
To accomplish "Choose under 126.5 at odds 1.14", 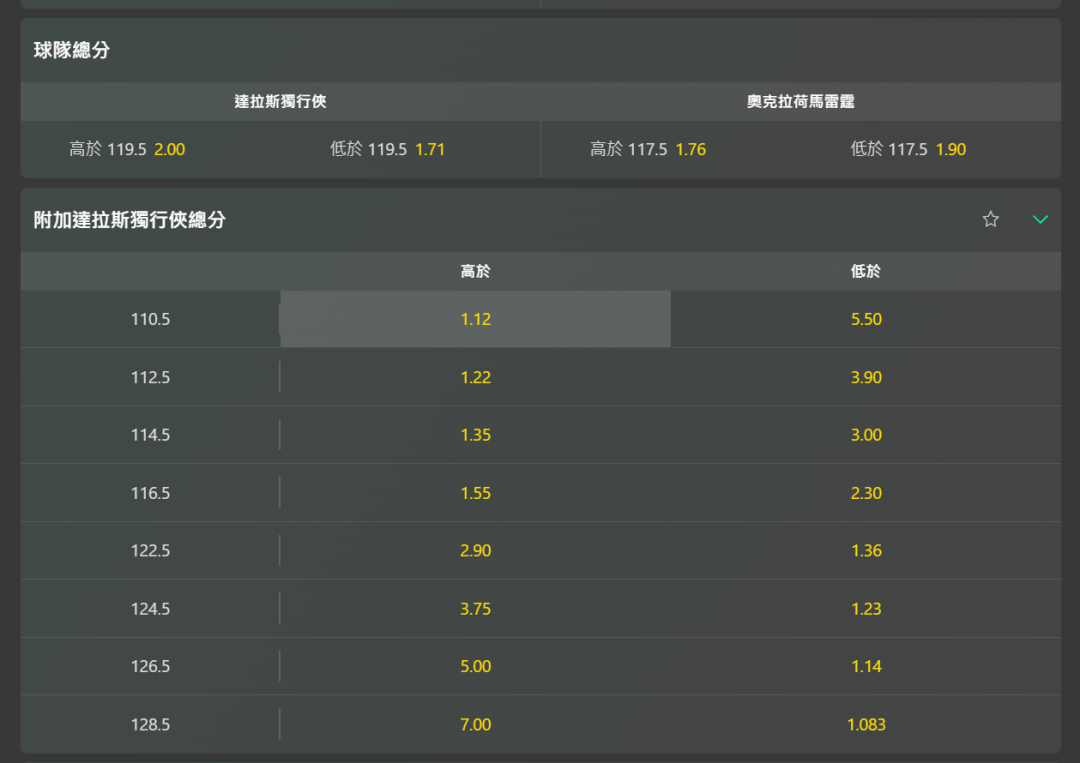I will coord(865,667).
